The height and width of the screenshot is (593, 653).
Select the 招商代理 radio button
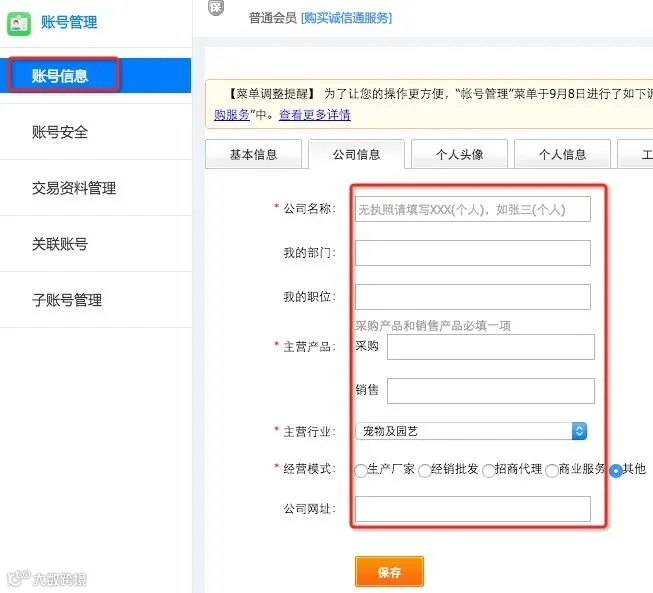pyautogui.click(x=488, y=471)
